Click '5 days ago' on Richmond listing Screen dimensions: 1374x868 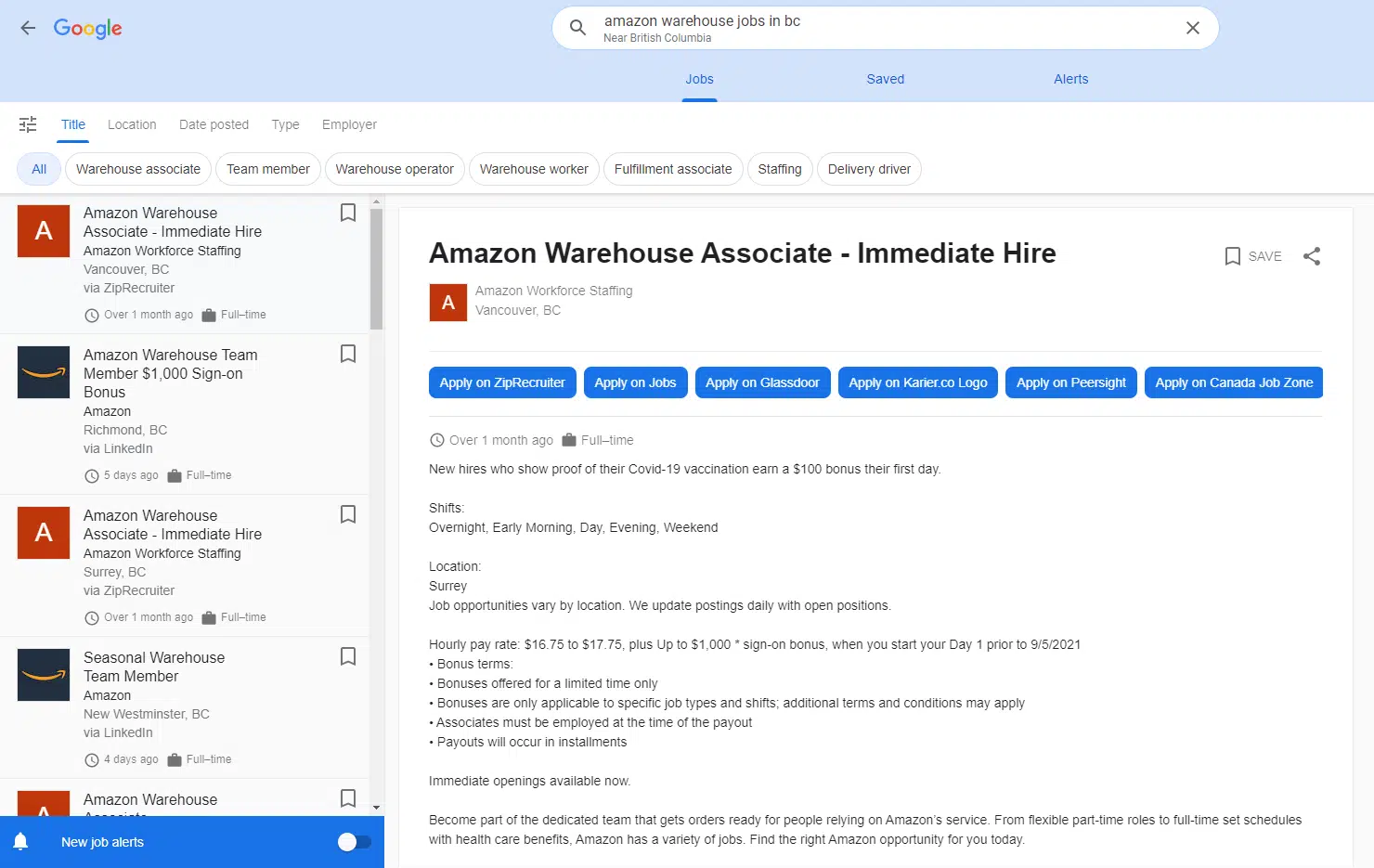click(131, 475)
